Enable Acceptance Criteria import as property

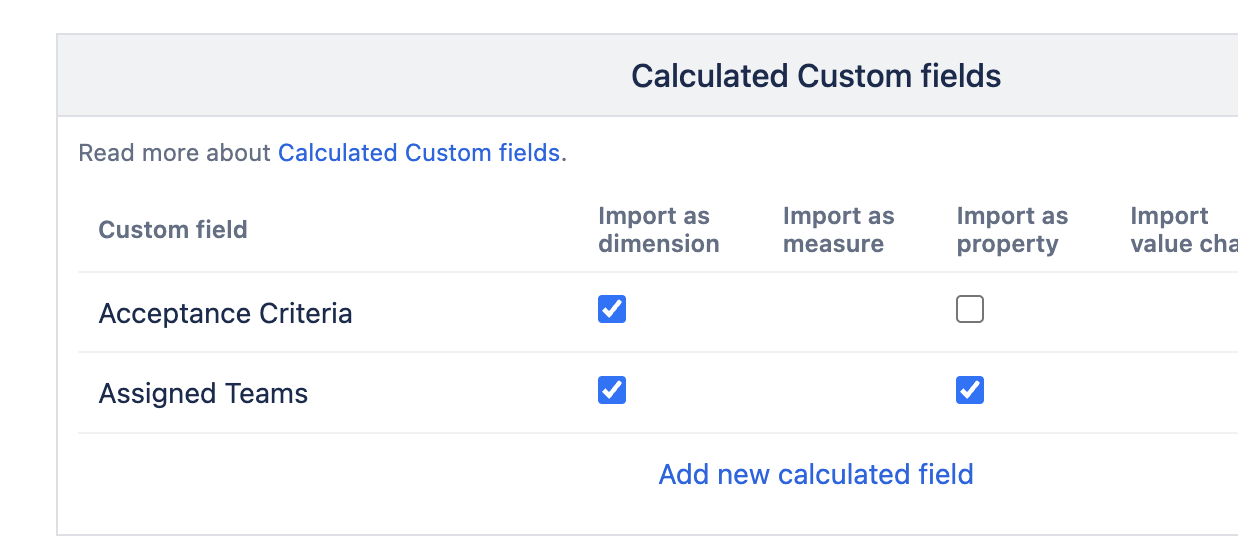(970, 310)
